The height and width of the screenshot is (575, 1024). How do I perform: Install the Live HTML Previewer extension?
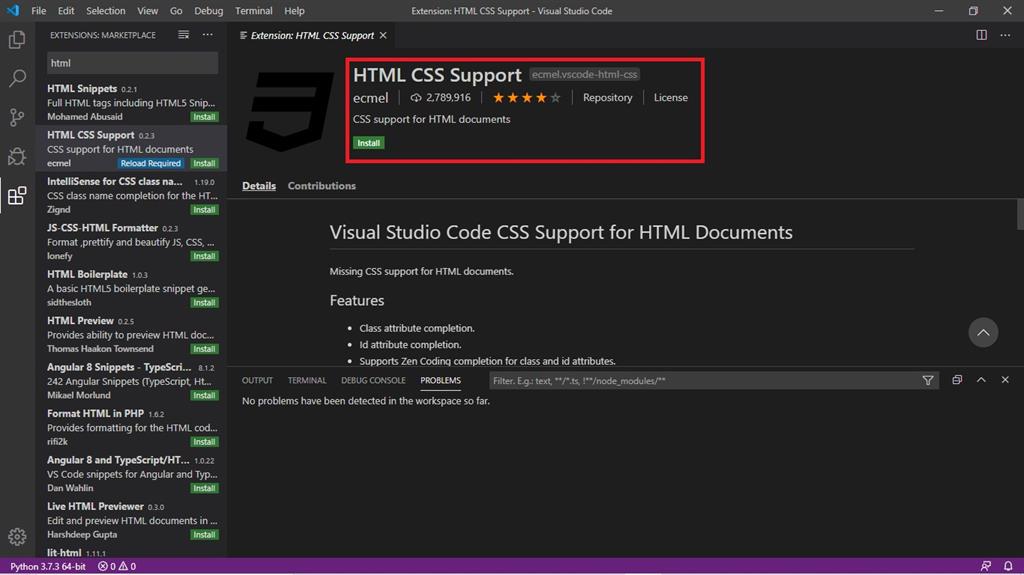204,534
